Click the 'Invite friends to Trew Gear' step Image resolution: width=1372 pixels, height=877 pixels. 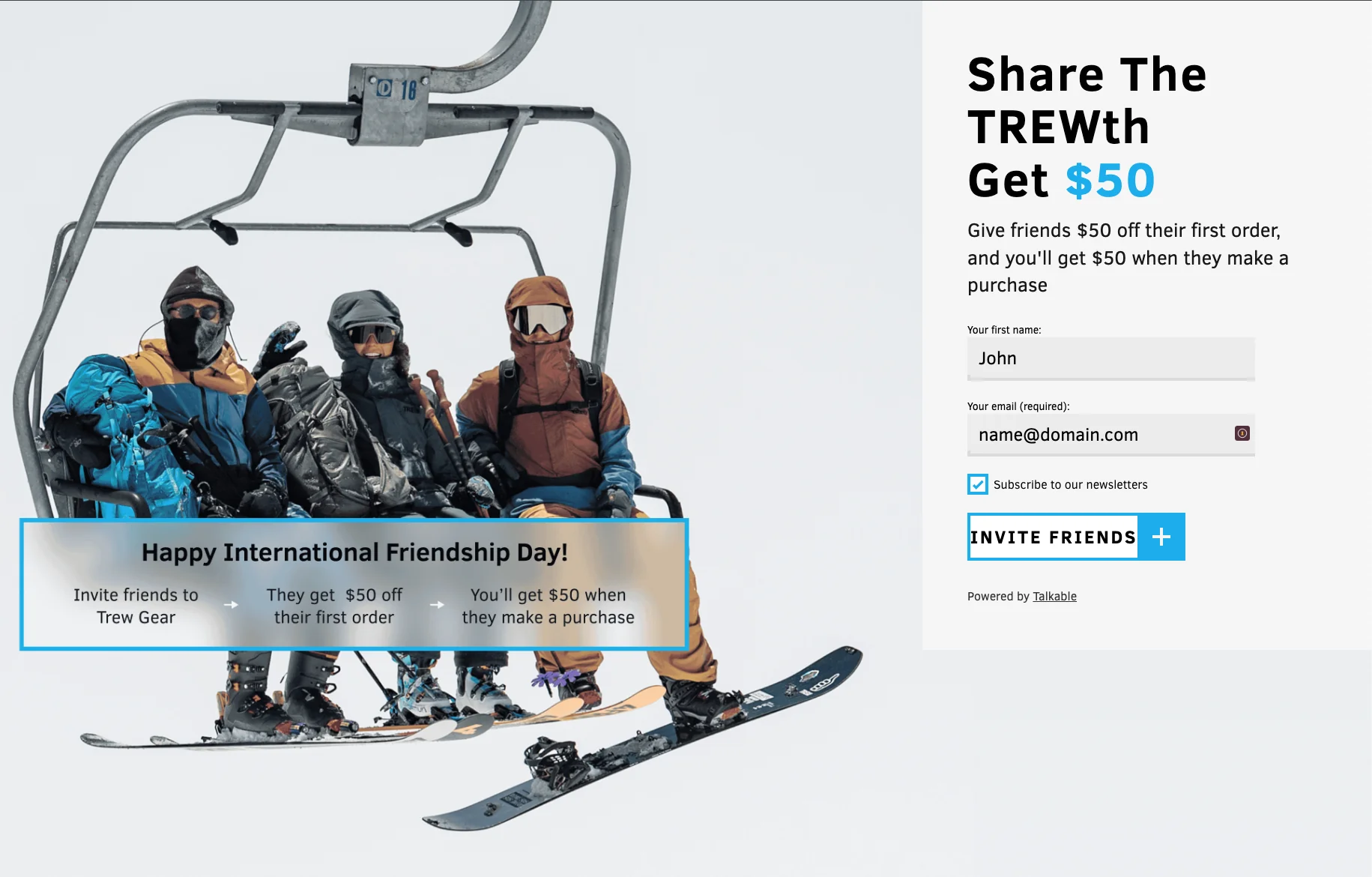pyautogui.click(x=136, y=606)
